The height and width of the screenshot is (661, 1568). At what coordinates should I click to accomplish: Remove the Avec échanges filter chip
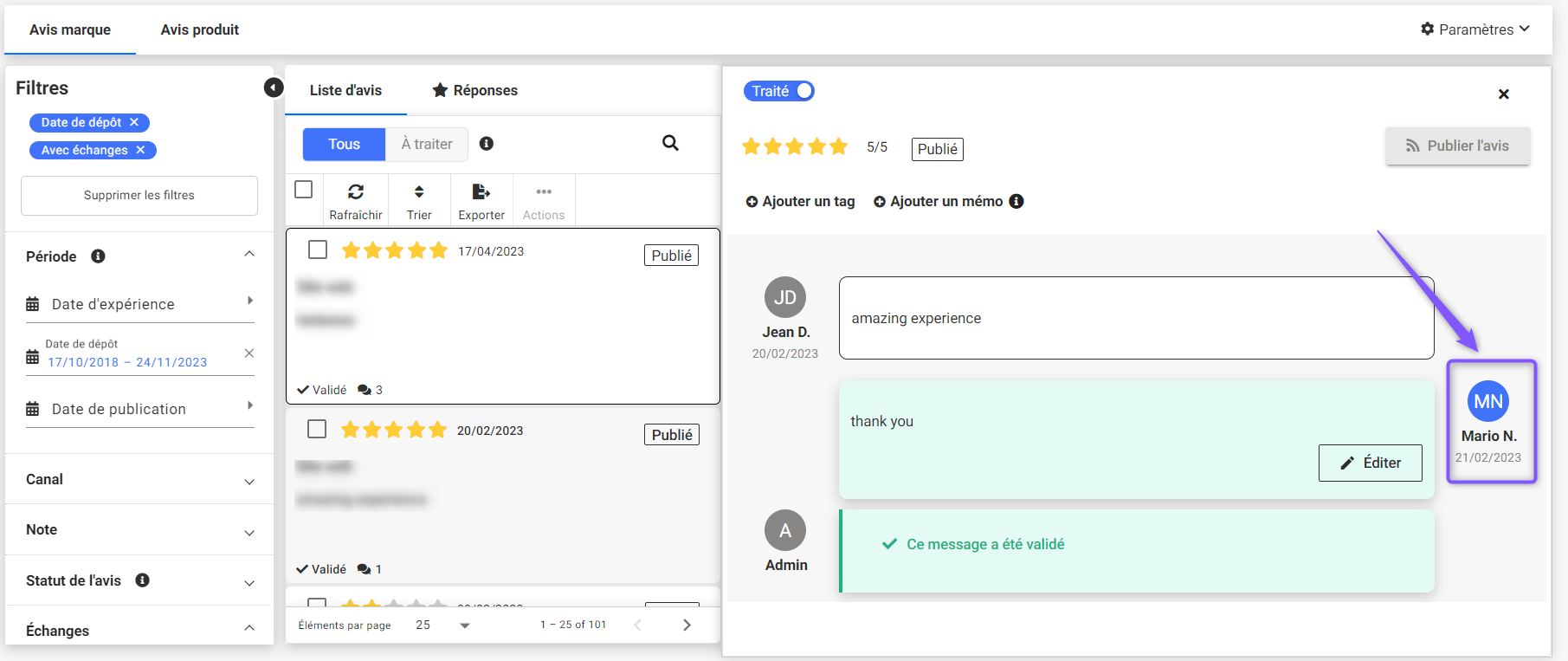coord(140,150)
